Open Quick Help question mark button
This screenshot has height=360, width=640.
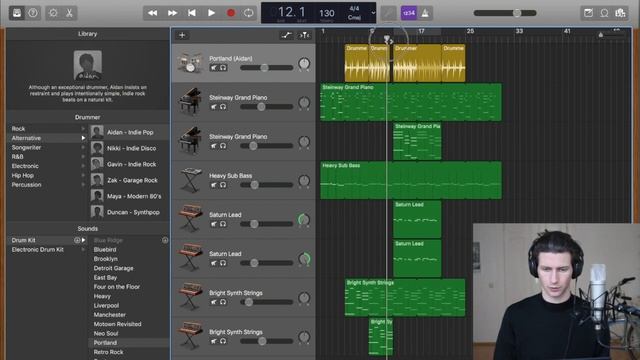[33, 13]
